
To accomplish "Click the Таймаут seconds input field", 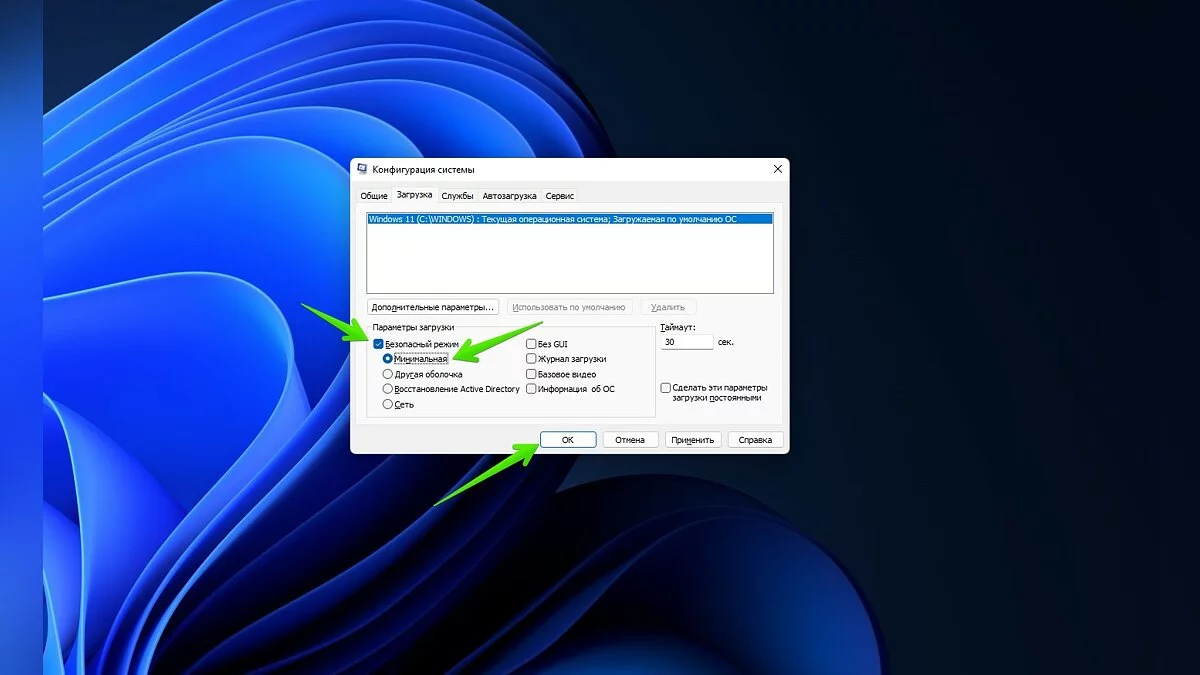I will pyautogui.click(x=687, y=342).
